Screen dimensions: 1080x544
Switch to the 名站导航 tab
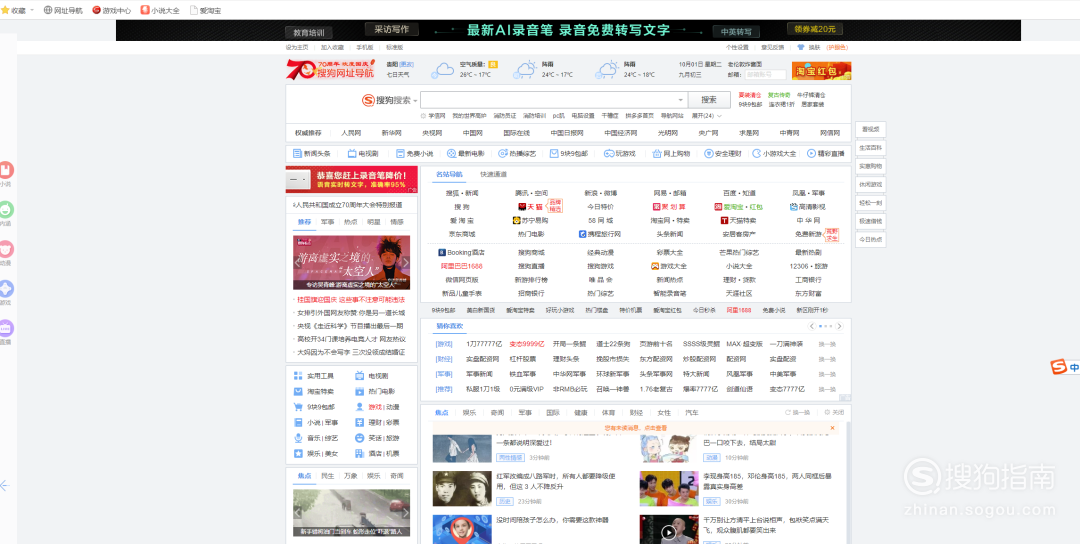(449, 175)
